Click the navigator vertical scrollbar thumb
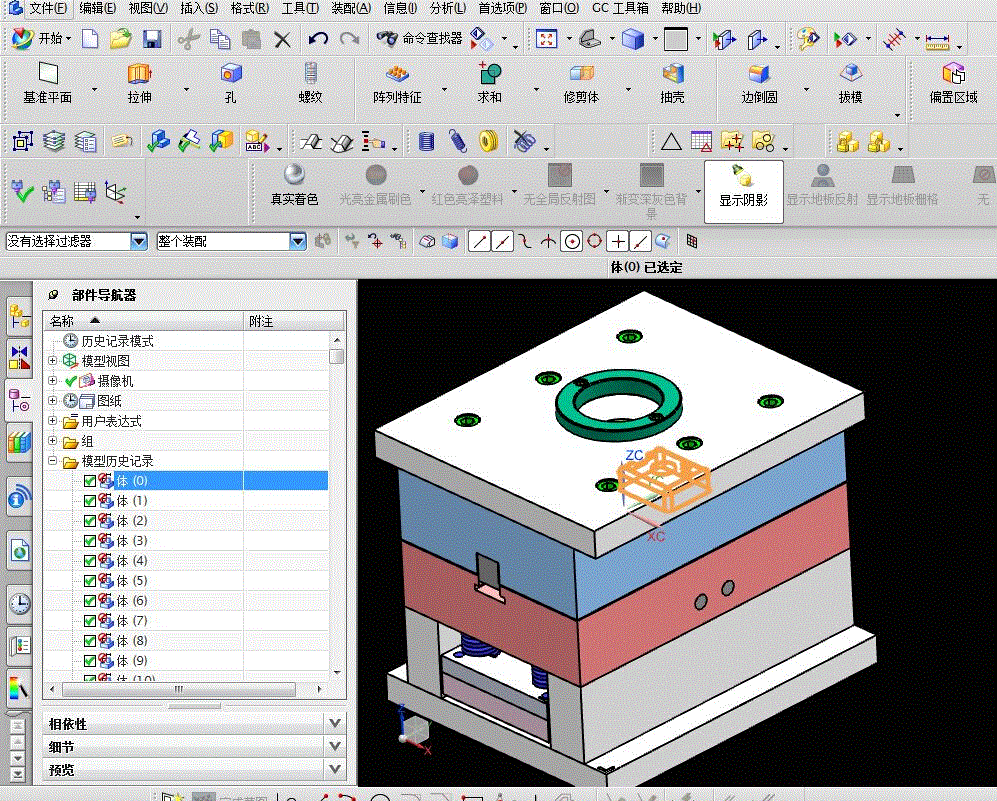The width and height of the screenshot is (997, 801). [x=337, y=356]
